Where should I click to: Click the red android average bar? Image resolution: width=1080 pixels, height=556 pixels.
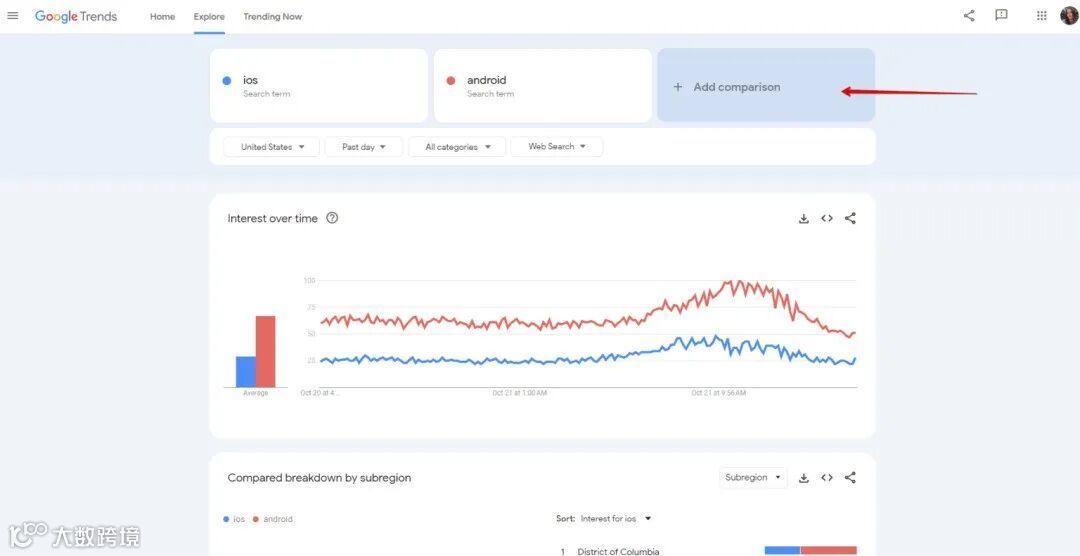tap(265, 351)
